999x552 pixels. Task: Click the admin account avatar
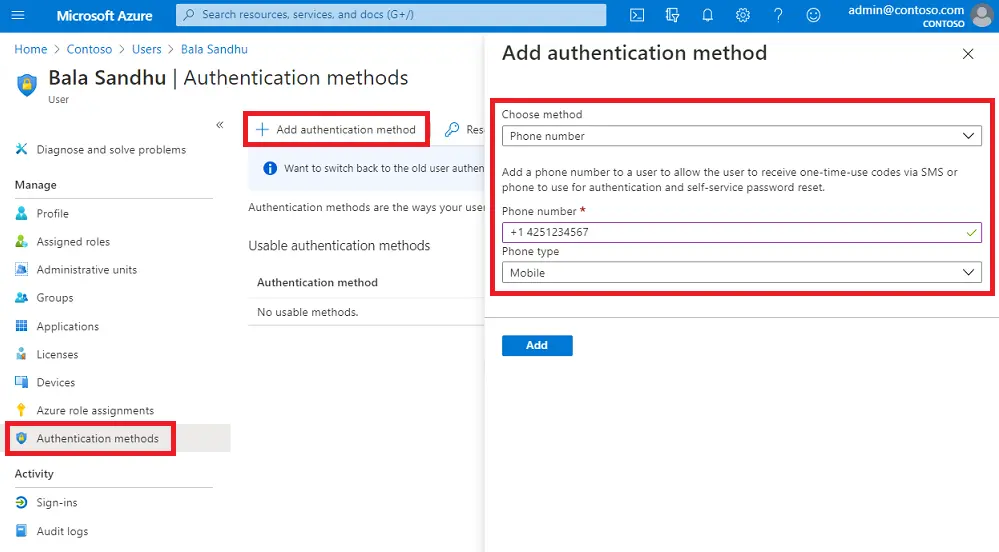pyautogui.click(x=982, y=15)
